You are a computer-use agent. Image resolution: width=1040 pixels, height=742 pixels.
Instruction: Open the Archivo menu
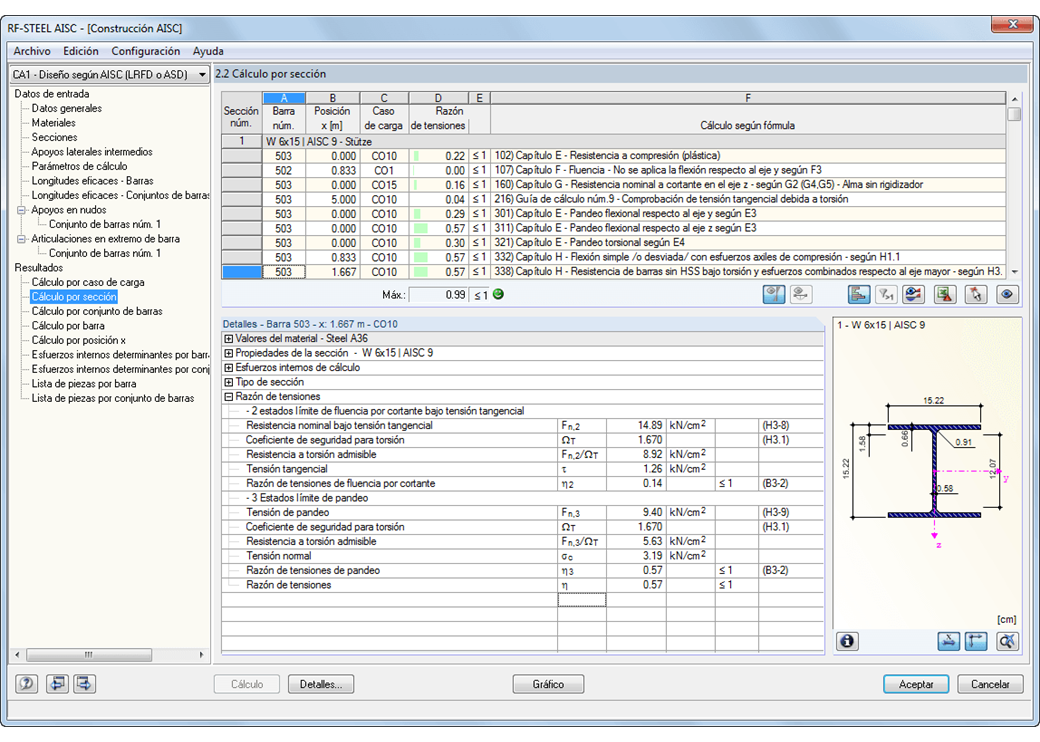point(32,51)
